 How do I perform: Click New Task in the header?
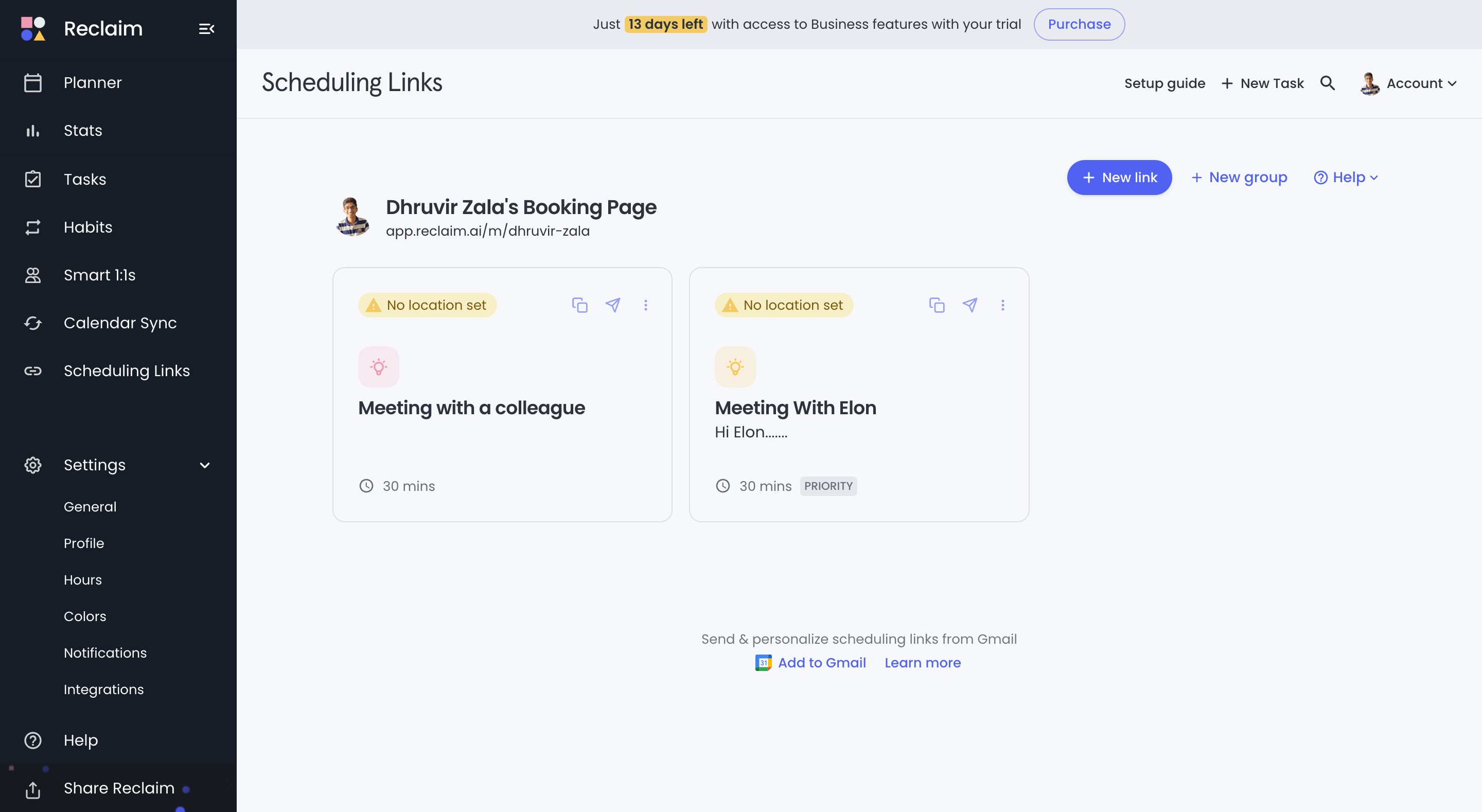1263,83
